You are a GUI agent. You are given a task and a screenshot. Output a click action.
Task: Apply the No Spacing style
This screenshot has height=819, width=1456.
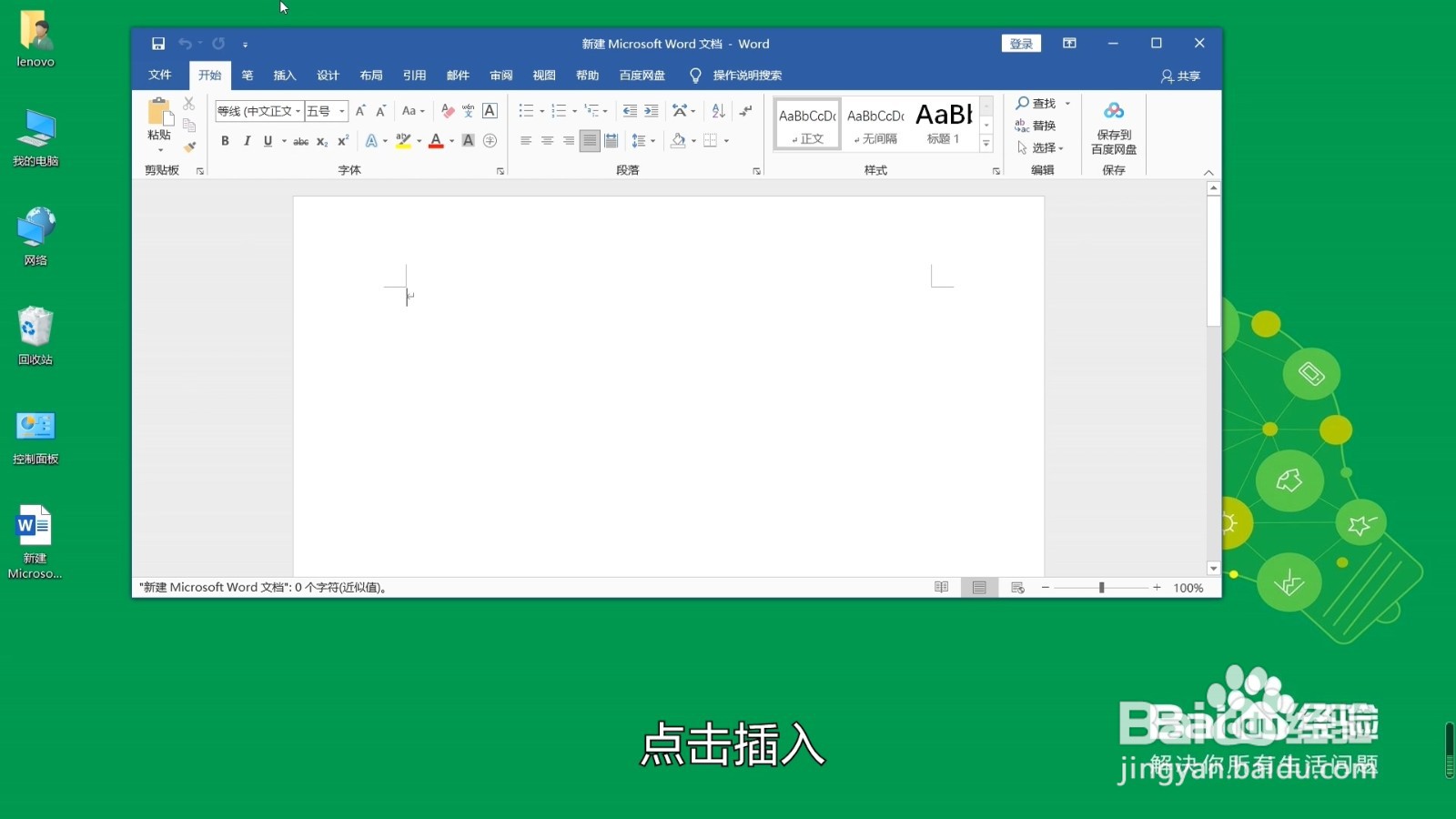[875, 123]
